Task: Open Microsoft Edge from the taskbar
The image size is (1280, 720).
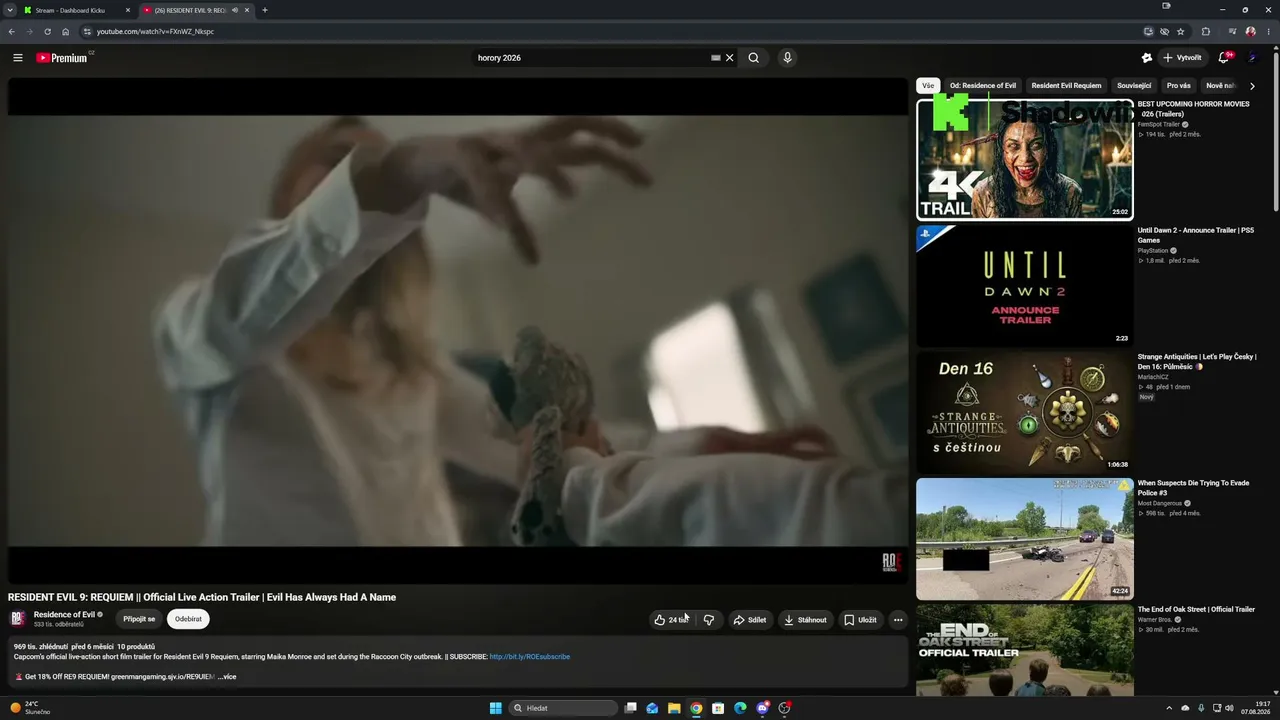Action: 740,708
